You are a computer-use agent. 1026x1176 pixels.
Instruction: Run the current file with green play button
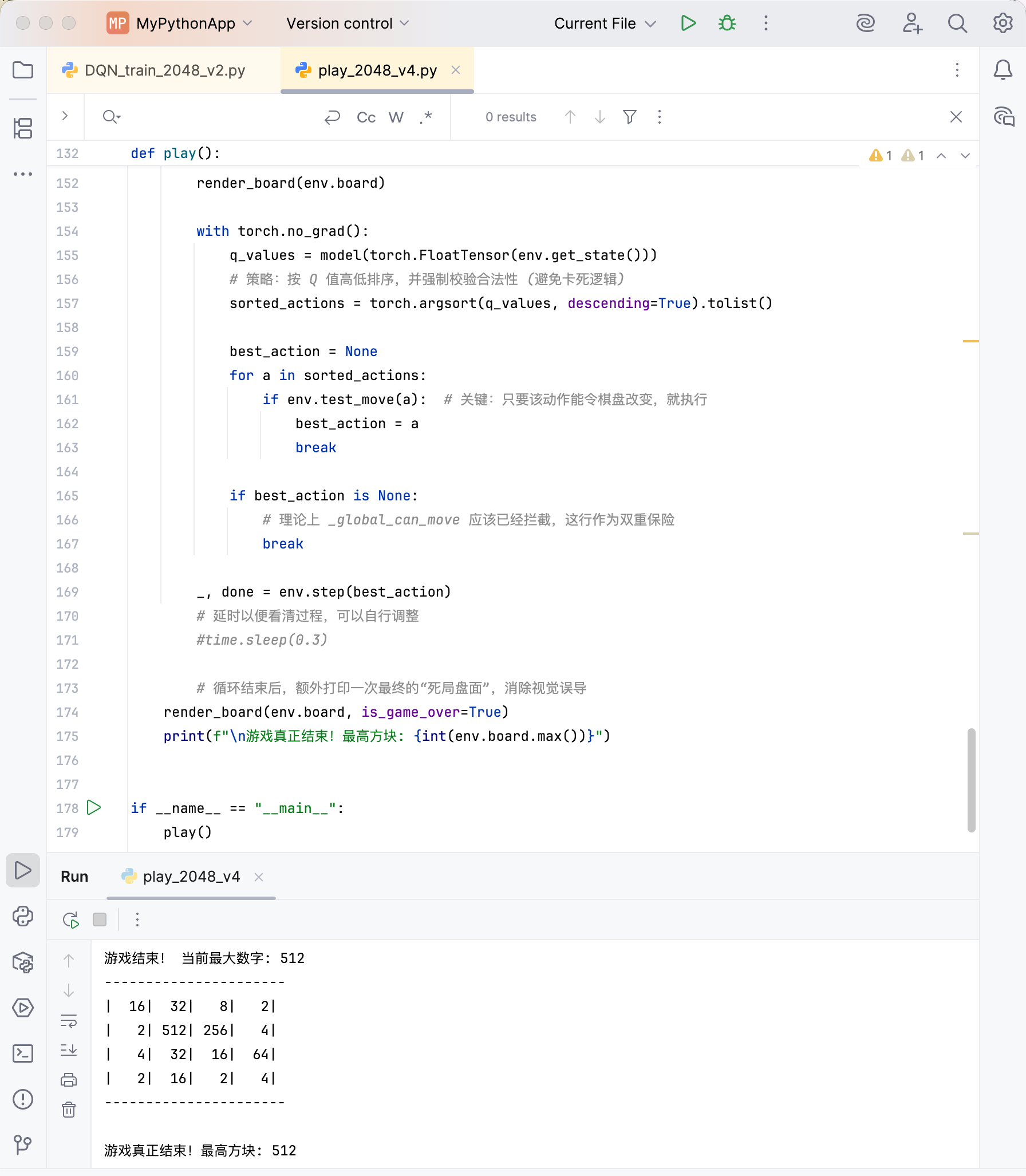688,23
